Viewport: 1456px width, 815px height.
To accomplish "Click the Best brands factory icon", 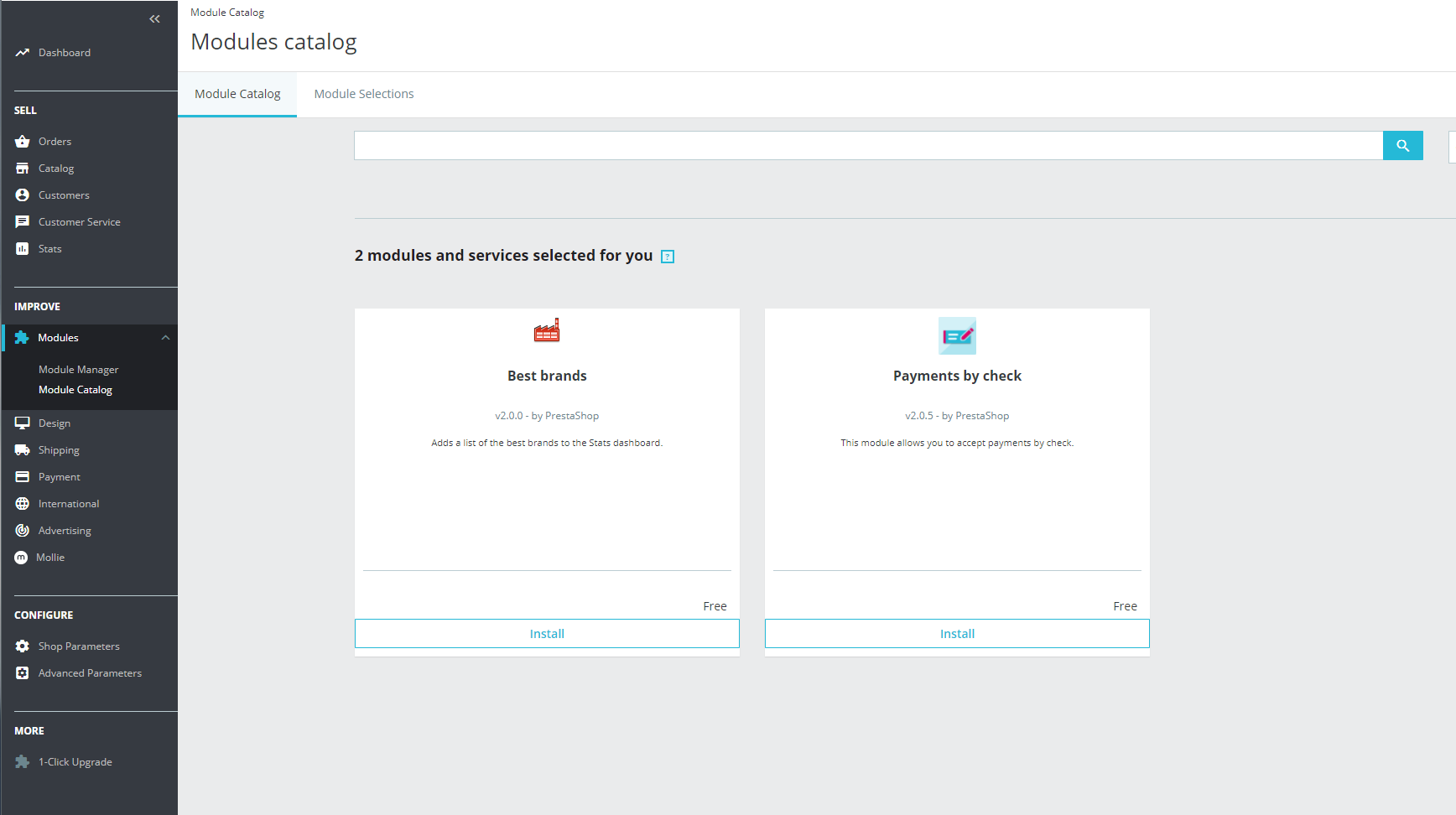I will [547, 331].
